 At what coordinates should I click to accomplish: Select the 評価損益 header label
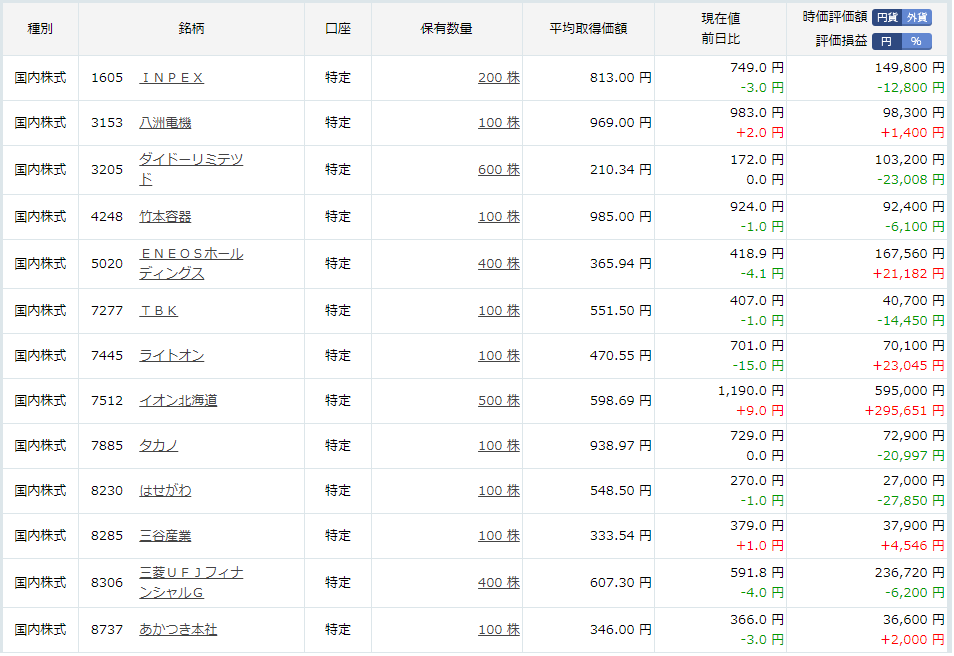(x=841, y=41)
